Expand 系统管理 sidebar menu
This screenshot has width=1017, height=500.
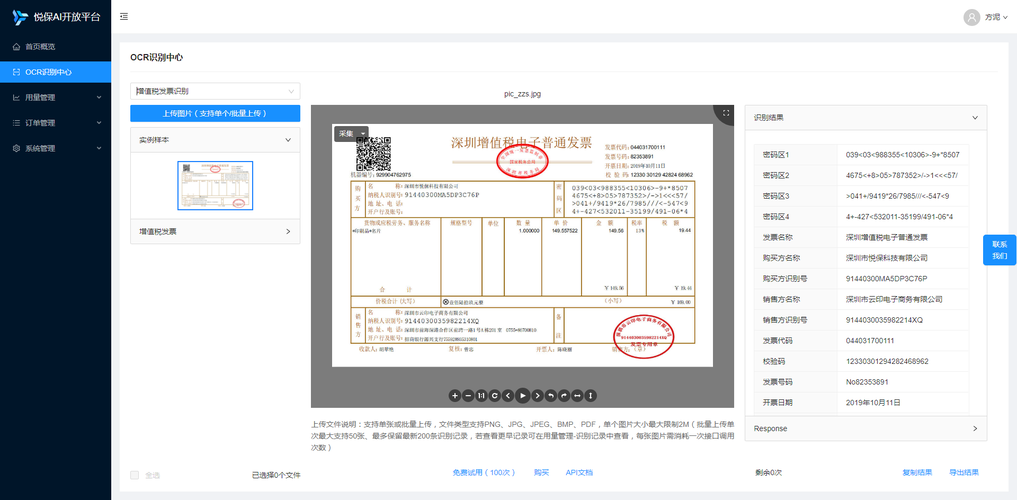pyautogui.click(x=55, y=148)
